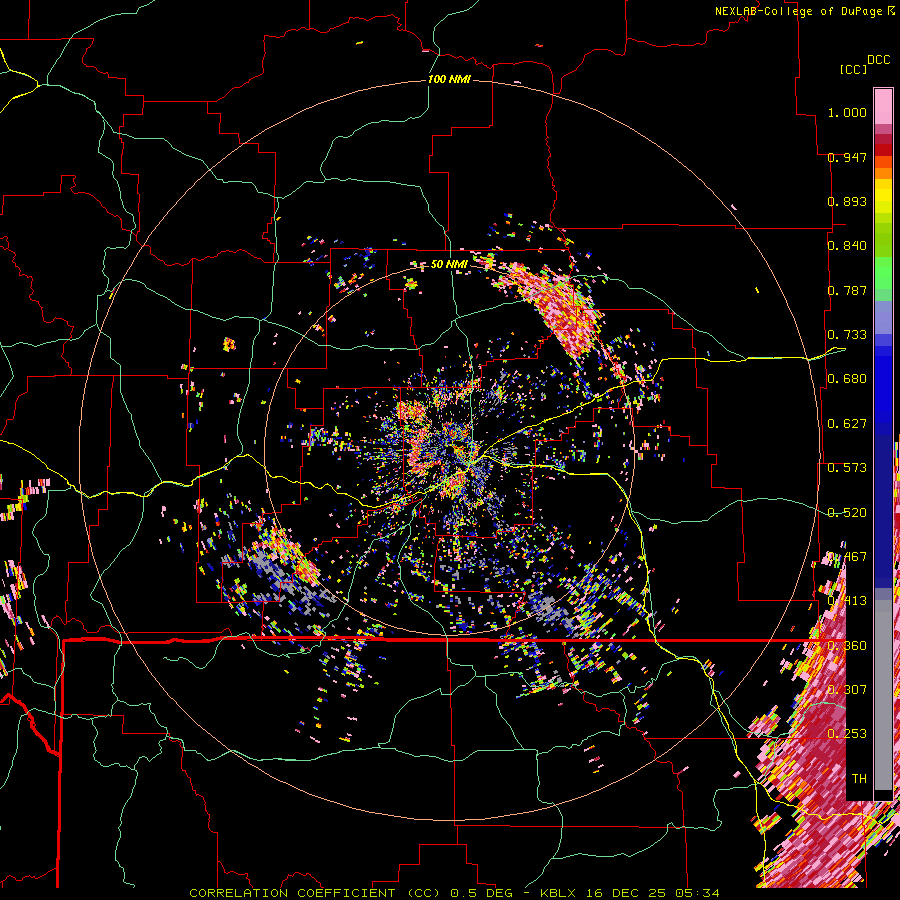Click the 50 NMI range ring label
The height and width of the screenshot is (900, 900).
(x=449, y=264)
